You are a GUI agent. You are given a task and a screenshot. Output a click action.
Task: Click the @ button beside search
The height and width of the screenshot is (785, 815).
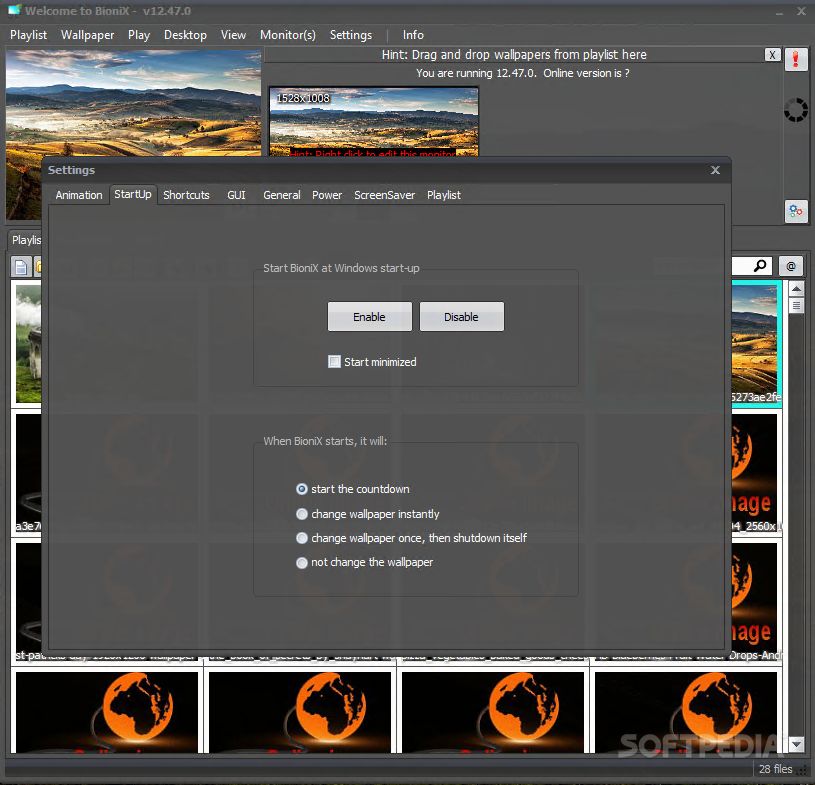(x=791, y=266)
